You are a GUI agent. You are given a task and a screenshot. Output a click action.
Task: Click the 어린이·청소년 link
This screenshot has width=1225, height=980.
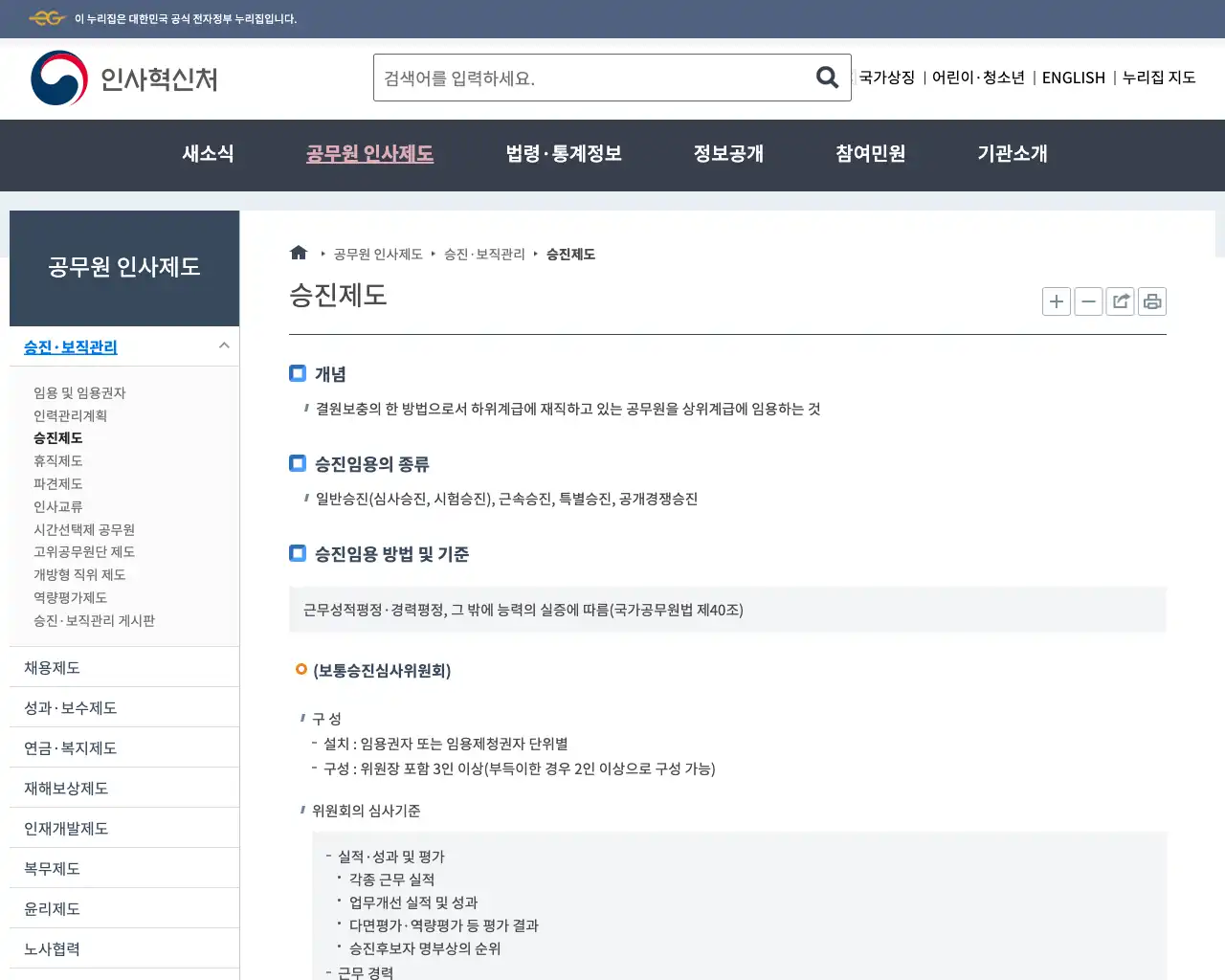978,78
